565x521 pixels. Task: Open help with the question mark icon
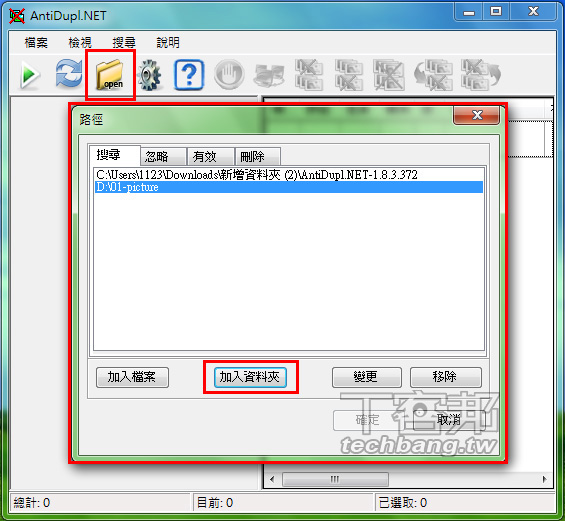(x=190, y=75)
